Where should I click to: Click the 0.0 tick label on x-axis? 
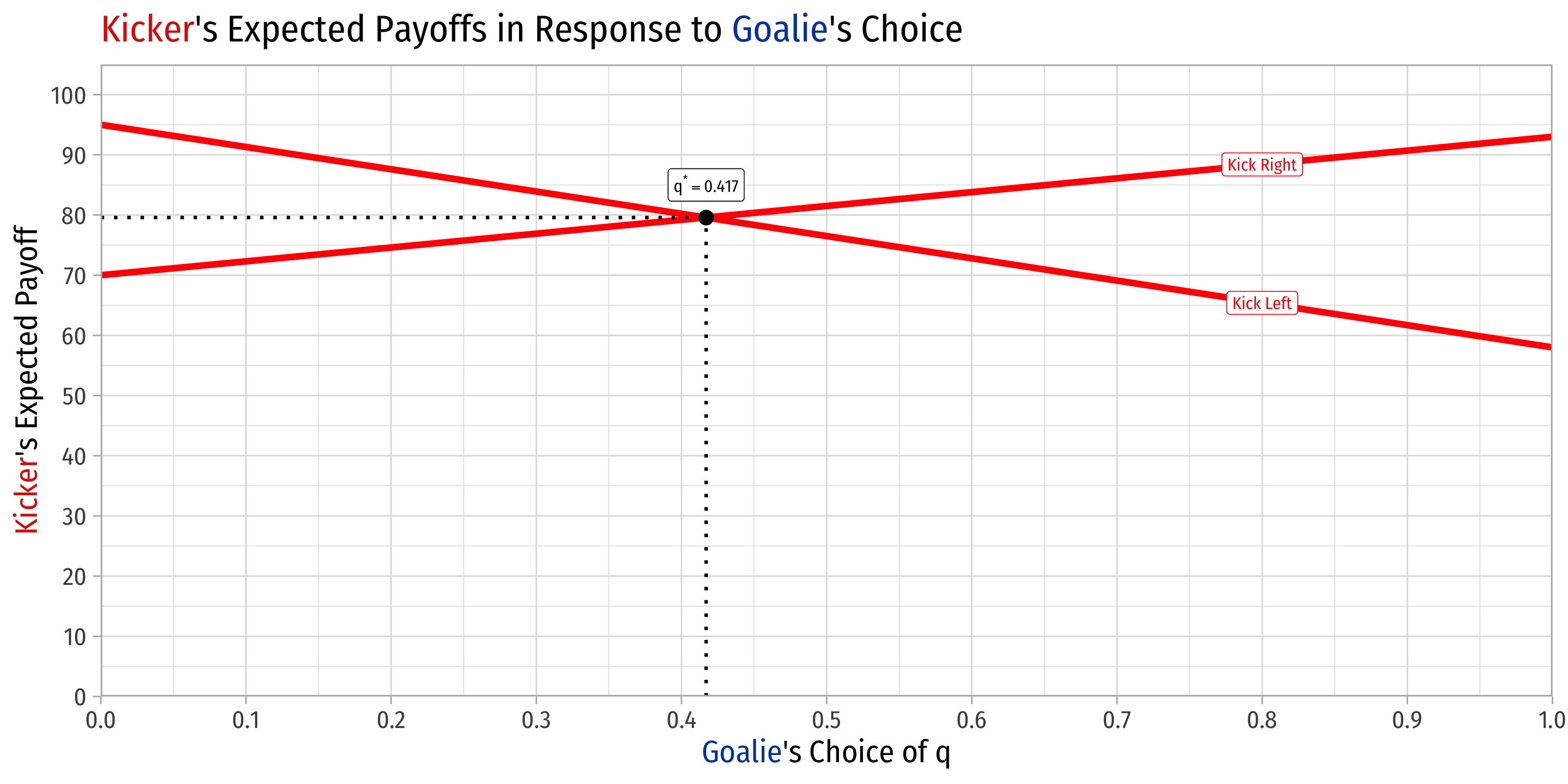tap(101, 720)
